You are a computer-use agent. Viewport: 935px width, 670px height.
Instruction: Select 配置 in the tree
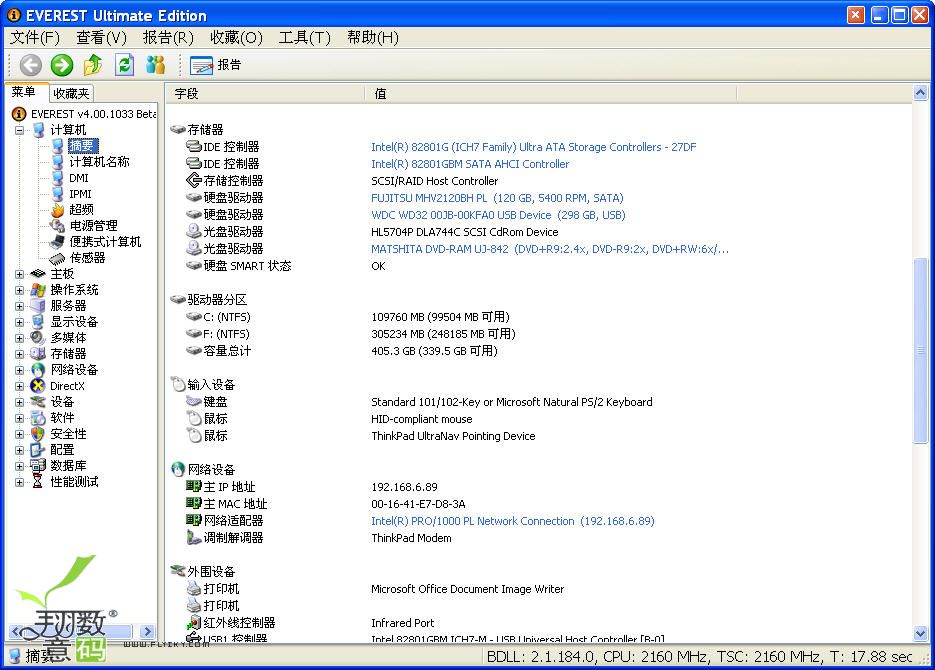(x=62, y=450)
